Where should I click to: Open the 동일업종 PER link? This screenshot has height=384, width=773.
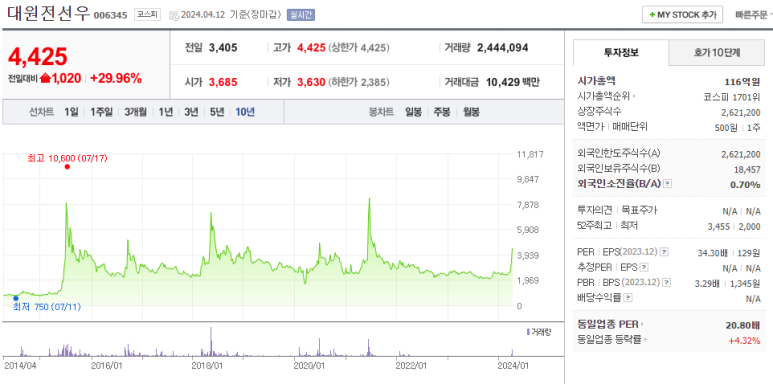point(610,324)
